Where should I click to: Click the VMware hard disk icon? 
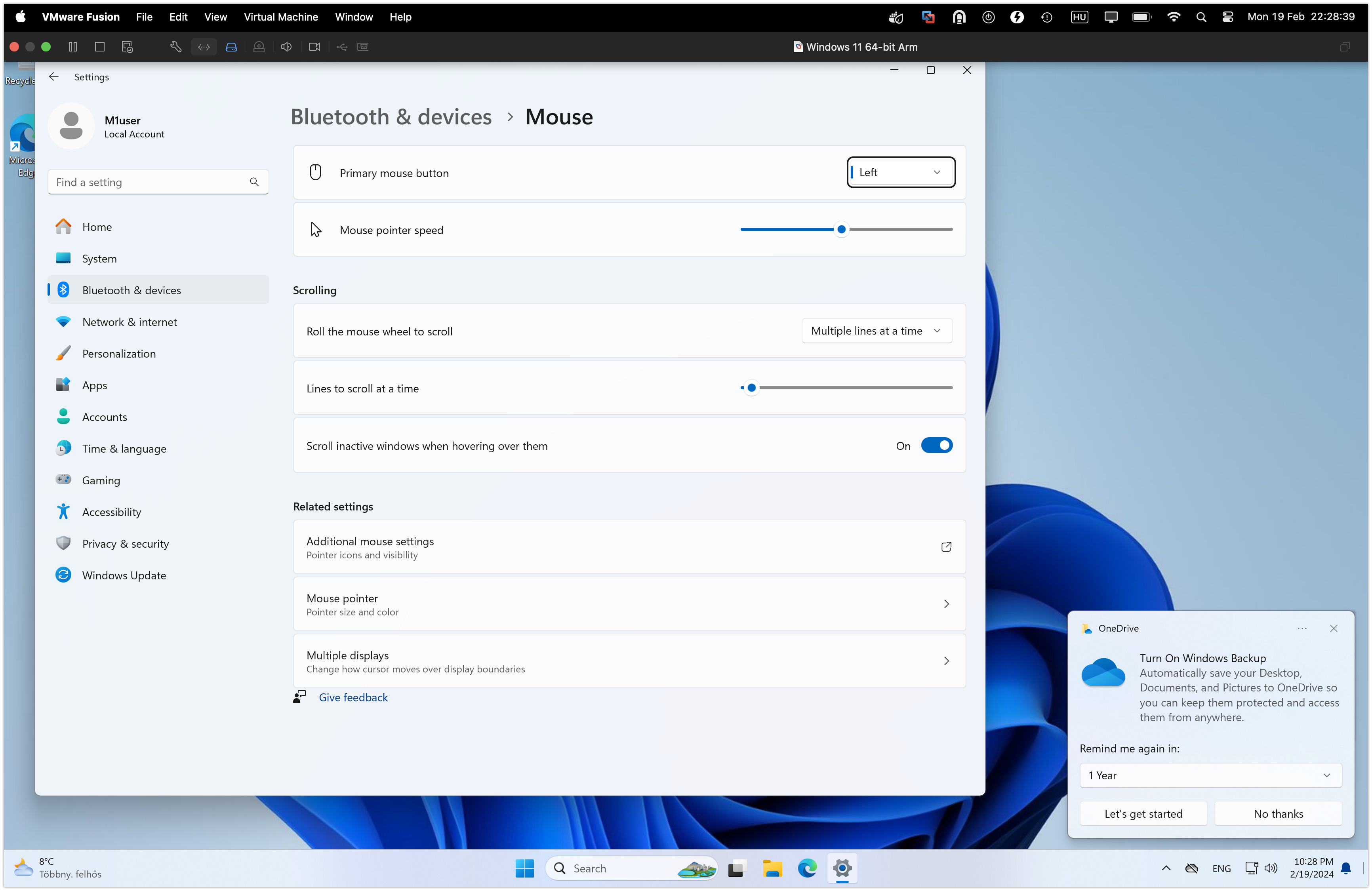coord(231,47)
